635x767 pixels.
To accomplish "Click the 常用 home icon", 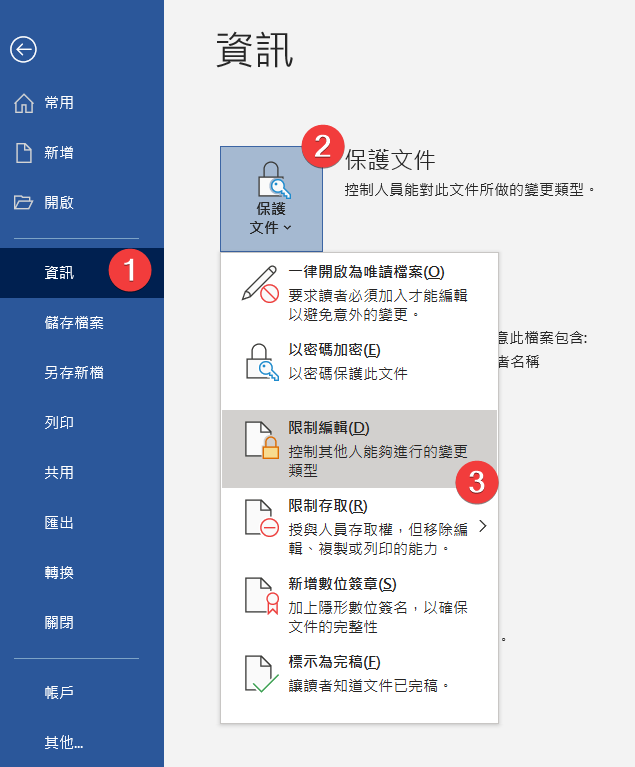I will point(23,103).
